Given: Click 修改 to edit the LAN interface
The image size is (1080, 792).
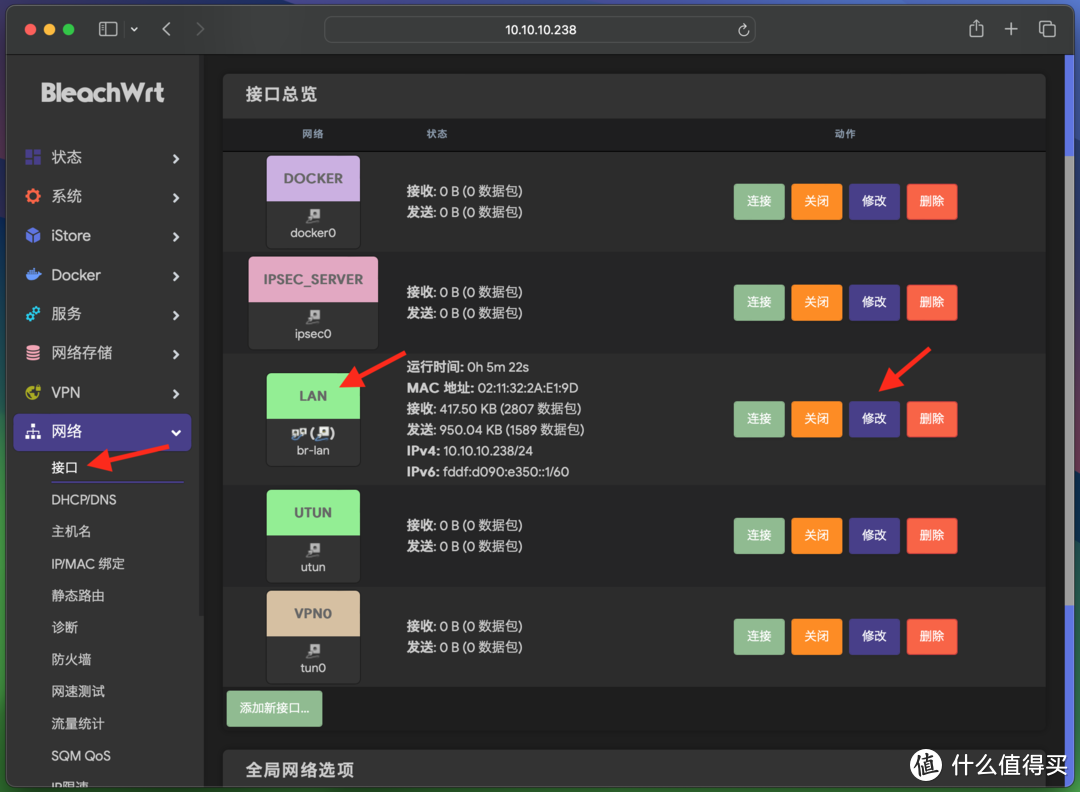Looking at the screenshot, I should click(873, 419).
